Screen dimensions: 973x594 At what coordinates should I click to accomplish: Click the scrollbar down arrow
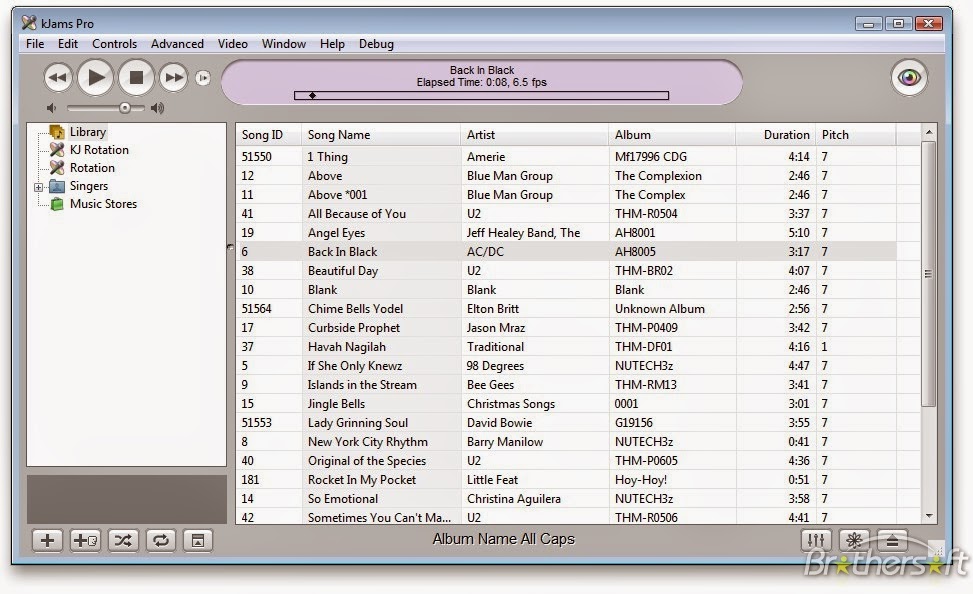tap(929, 515)
